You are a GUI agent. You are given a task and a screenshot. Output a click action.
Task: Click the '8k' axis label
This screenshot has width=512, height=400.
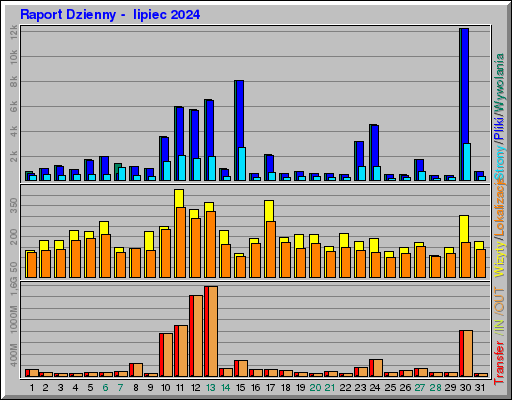(x=13, y=82)
